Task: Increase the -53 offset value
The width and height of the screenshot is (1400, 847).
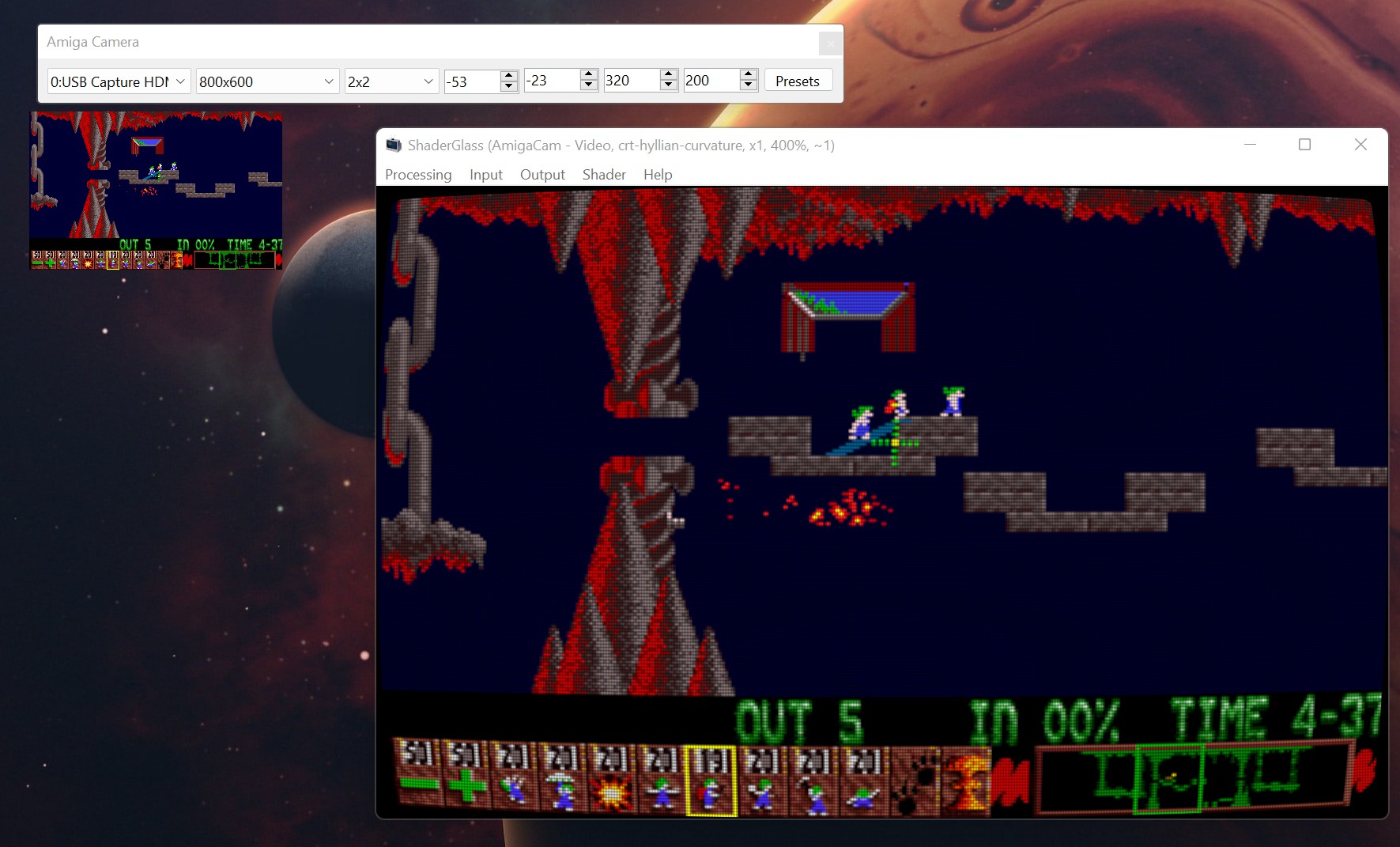Action: [x=509, y=75]
